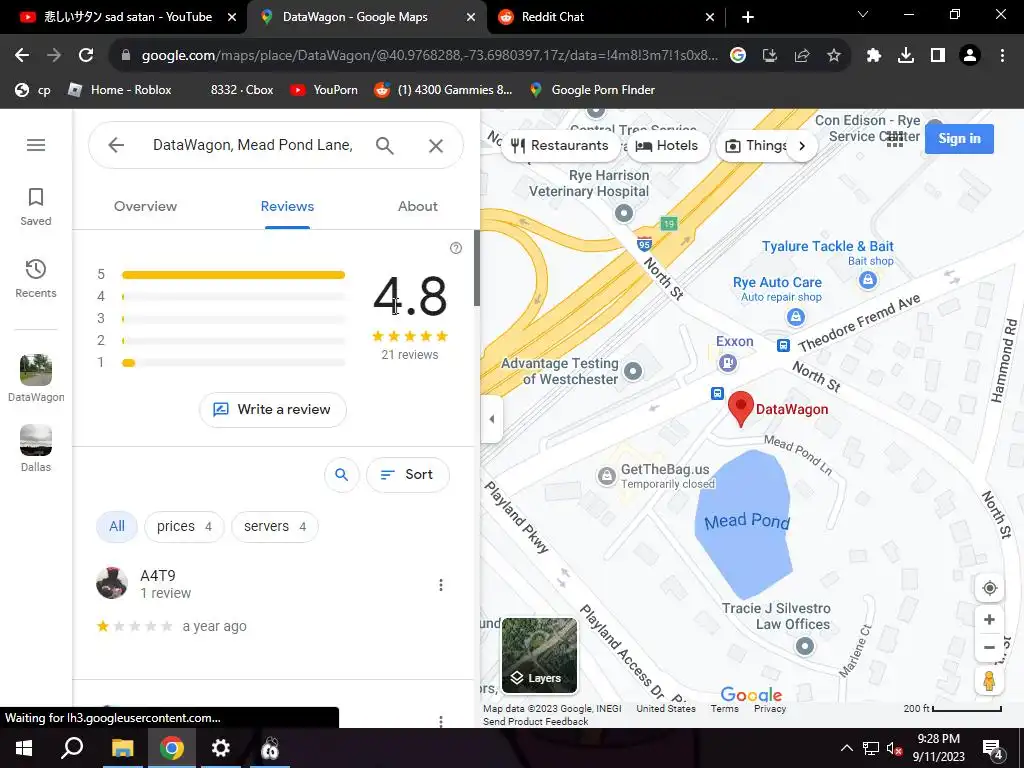This screenshot has height=768, width=1024.
Task: Switch to Reddit Chat browser tab
Action: coord(605,17)
